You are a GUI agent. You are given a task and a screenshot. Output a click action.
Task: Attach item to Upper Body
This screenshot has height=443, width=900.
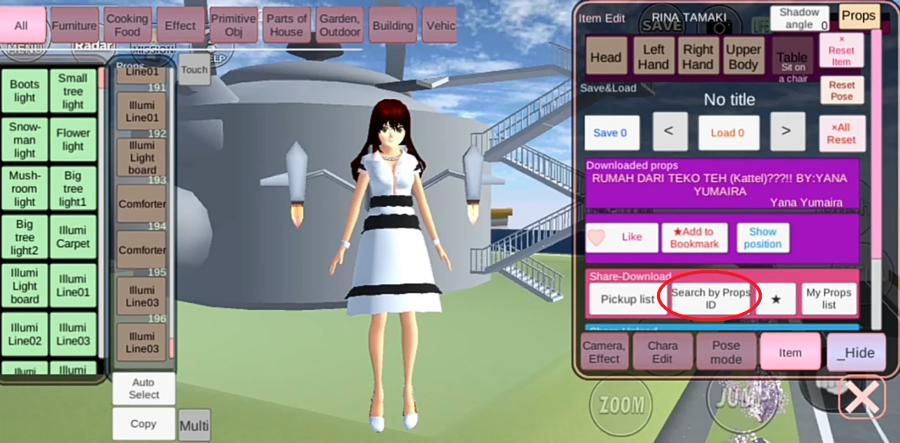point(743,57)
